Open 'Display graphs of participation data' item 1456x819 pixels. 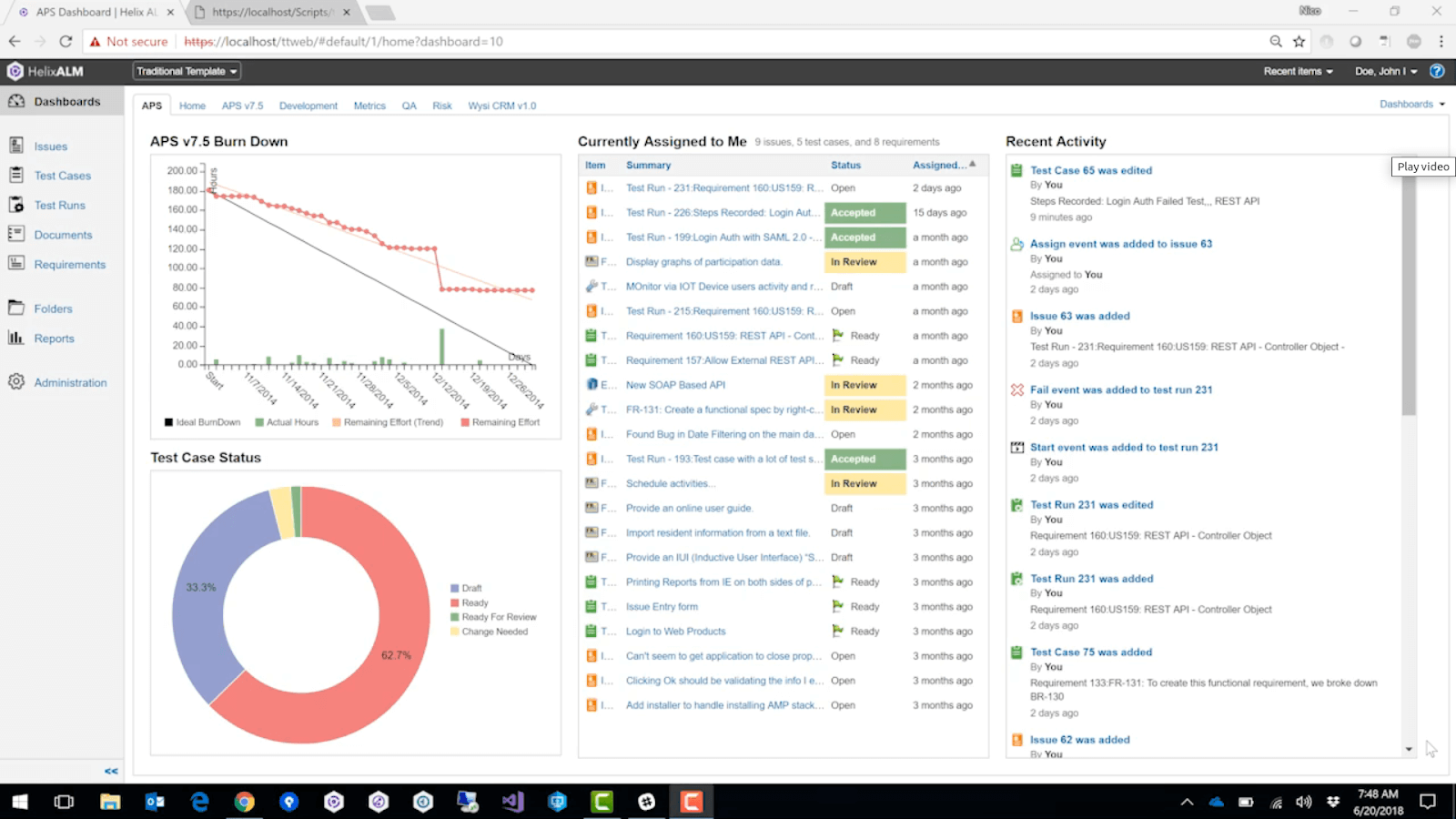pos(703,262)
